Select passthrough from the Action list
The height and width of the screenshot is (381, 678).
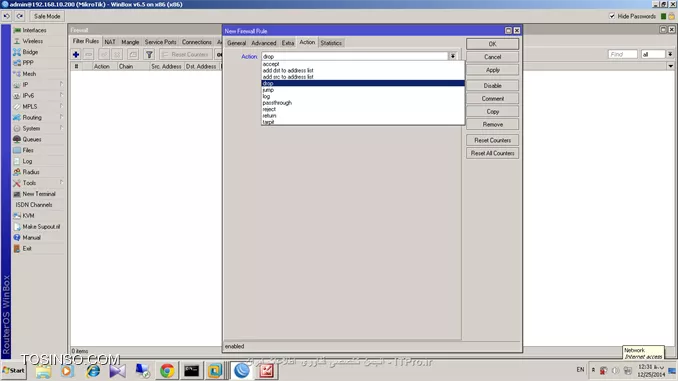[363, 103]
